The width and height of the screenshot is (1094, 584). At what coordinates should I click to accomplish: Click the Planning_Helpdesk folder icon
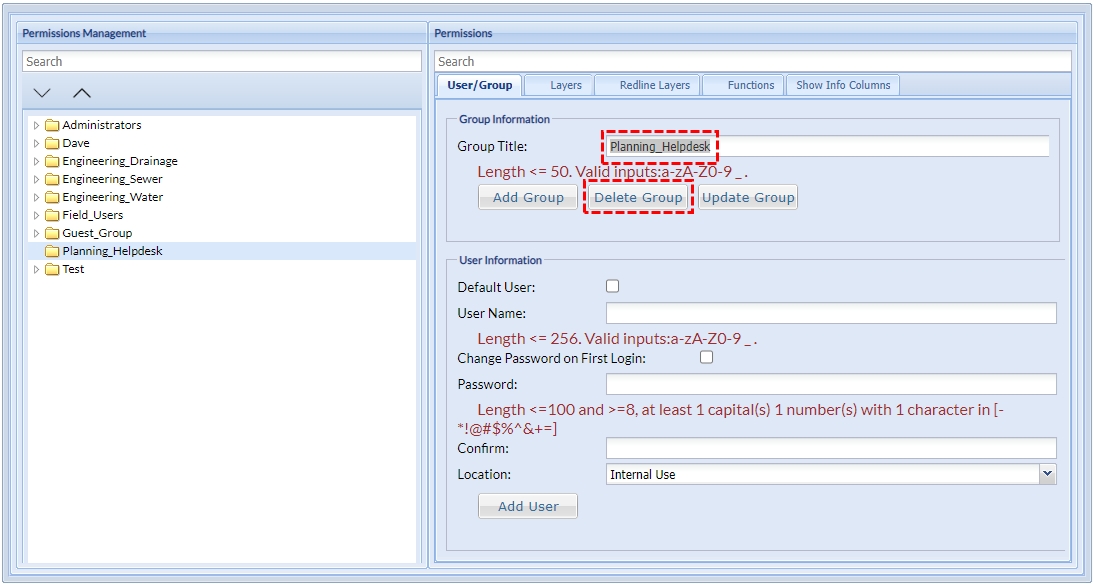pyautogui.click(x=52, y=251)
